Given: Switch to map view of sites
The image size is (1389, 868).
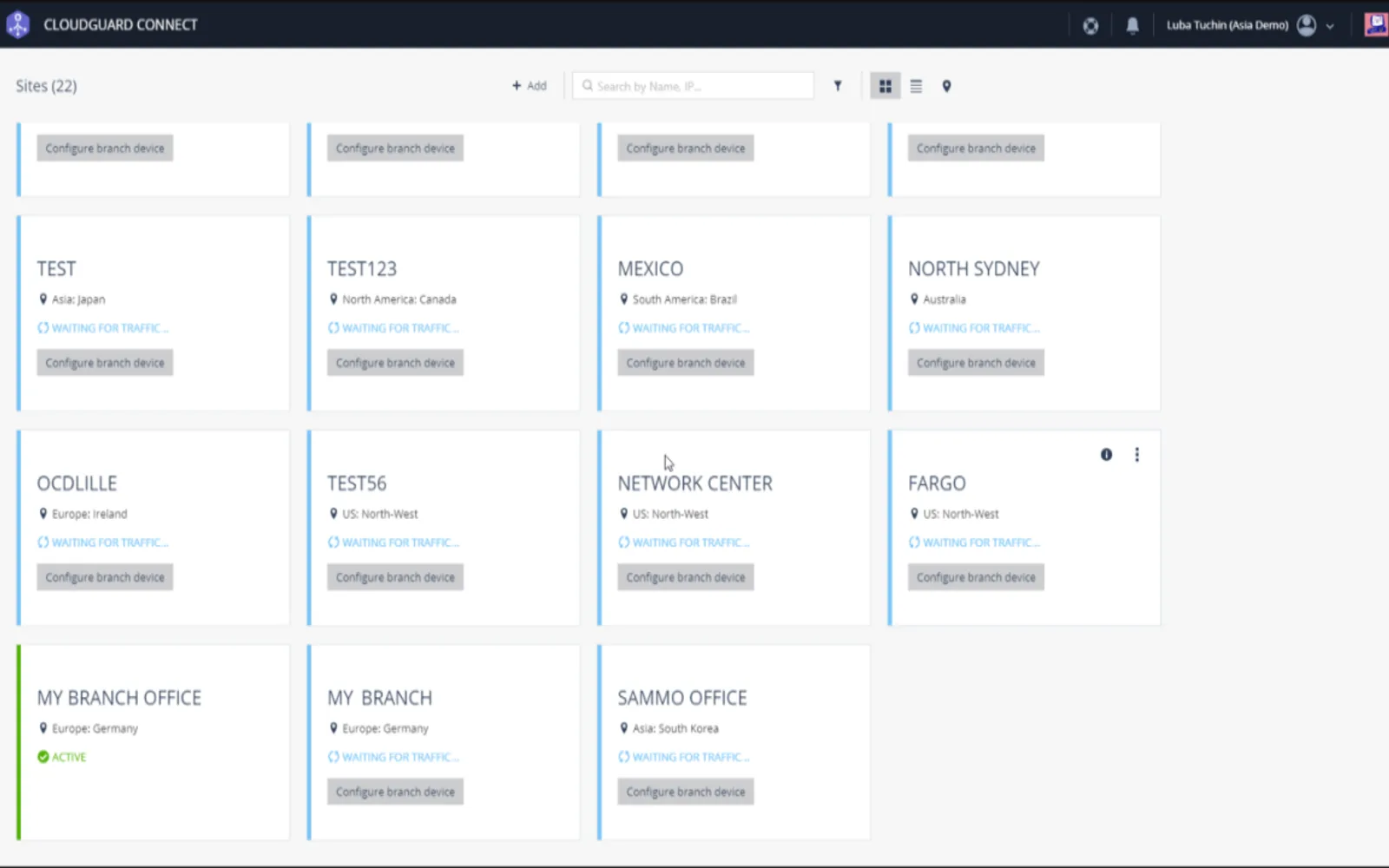Looking at the screenshot, I should pos(946,86).
